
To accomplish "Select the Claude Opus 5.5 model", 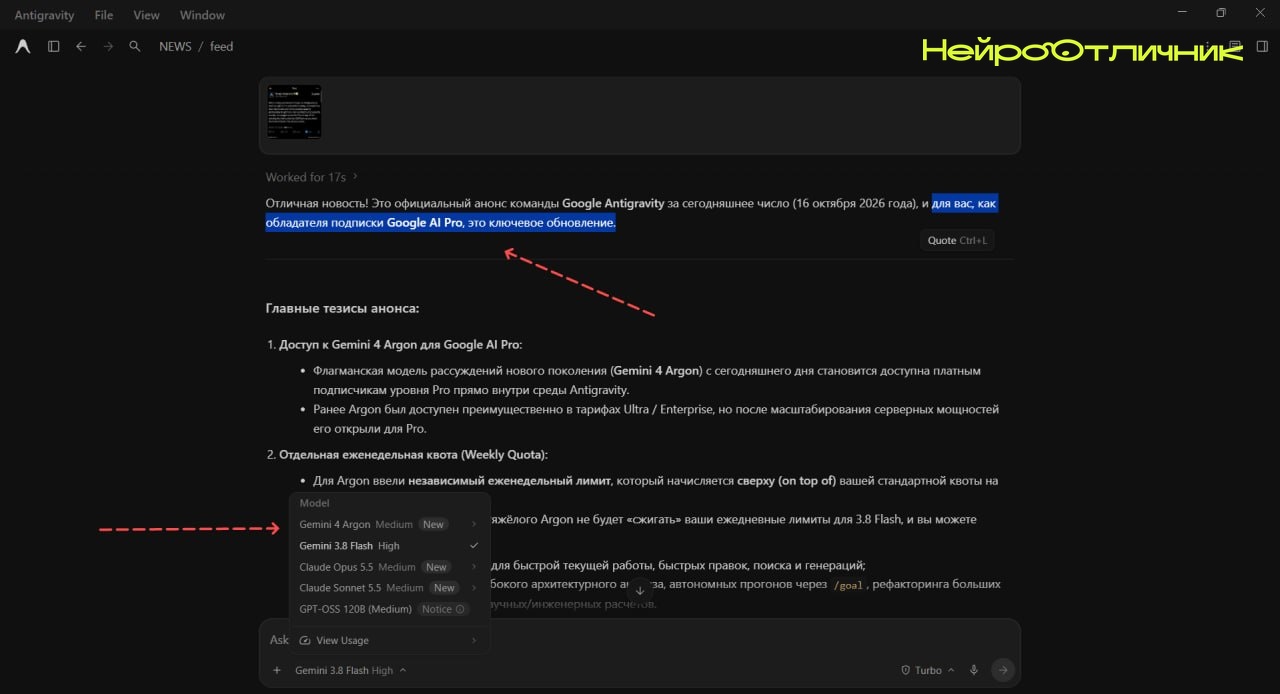I will [x=389, y=567].
